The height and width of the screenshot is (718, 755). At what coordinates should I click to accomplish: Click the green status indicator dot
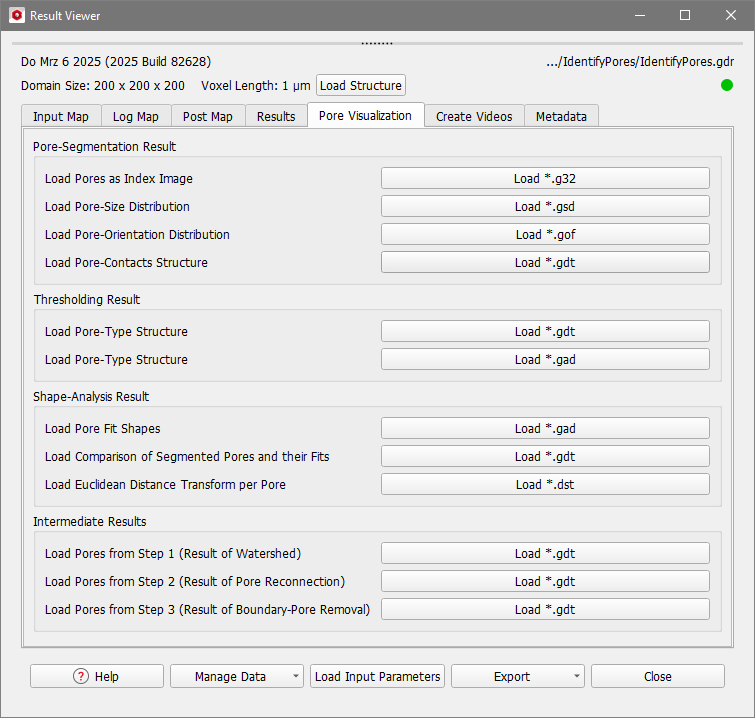[727, 85]
